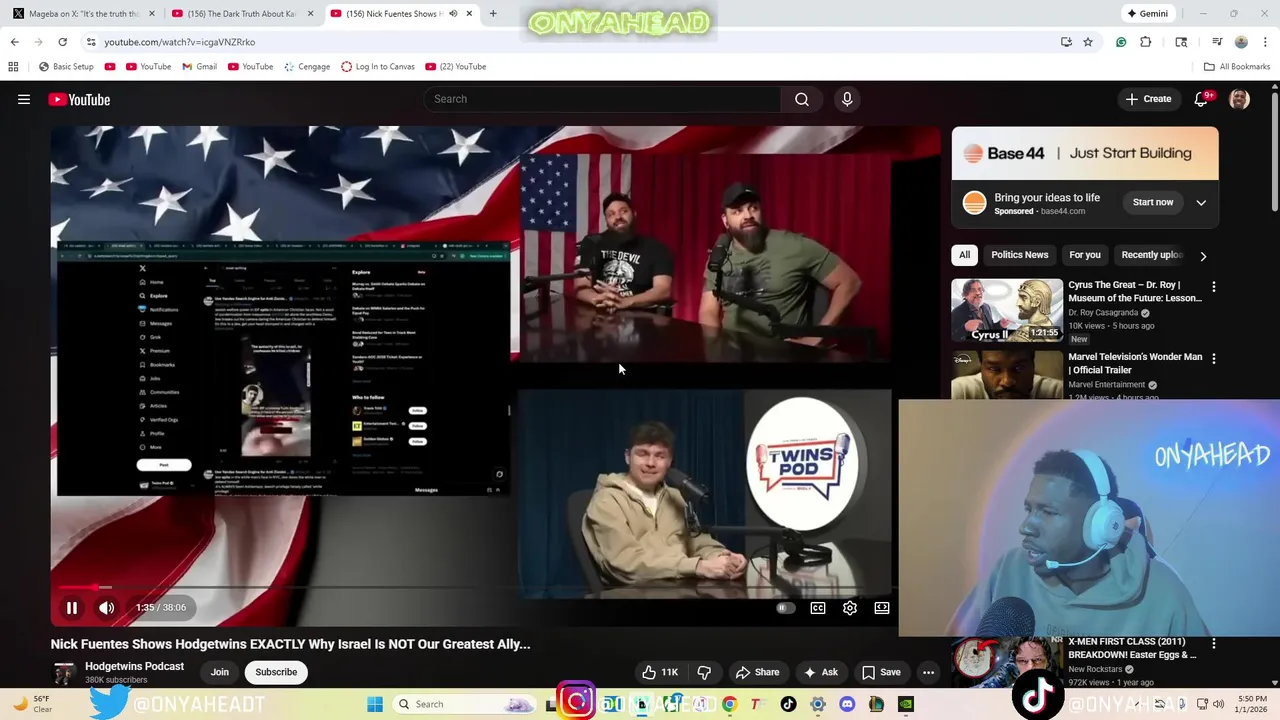
Task: Open the Hodgetwins Podcast channel name link
Action: (134, 666)
